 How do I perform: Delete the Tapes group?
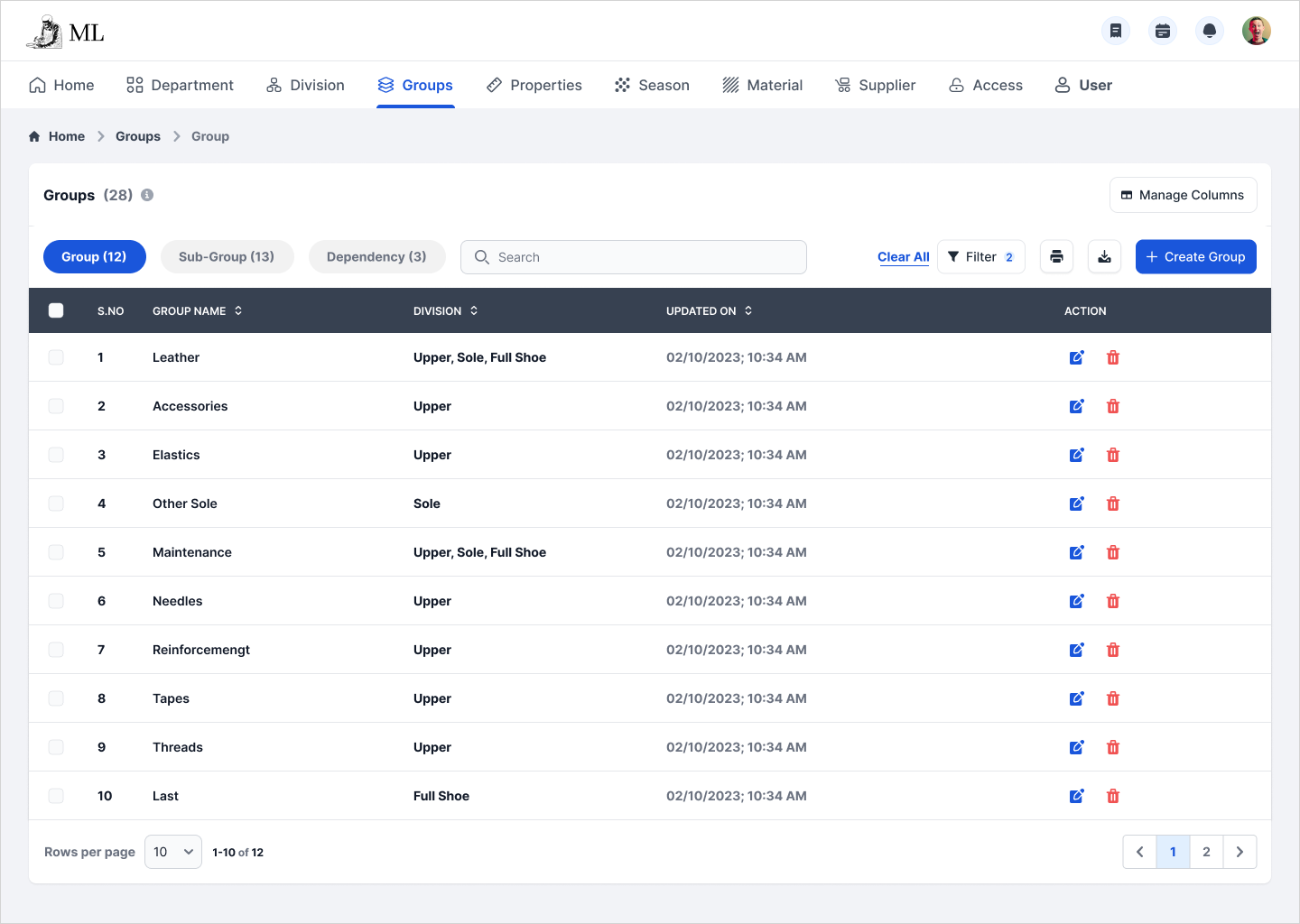1113,698
